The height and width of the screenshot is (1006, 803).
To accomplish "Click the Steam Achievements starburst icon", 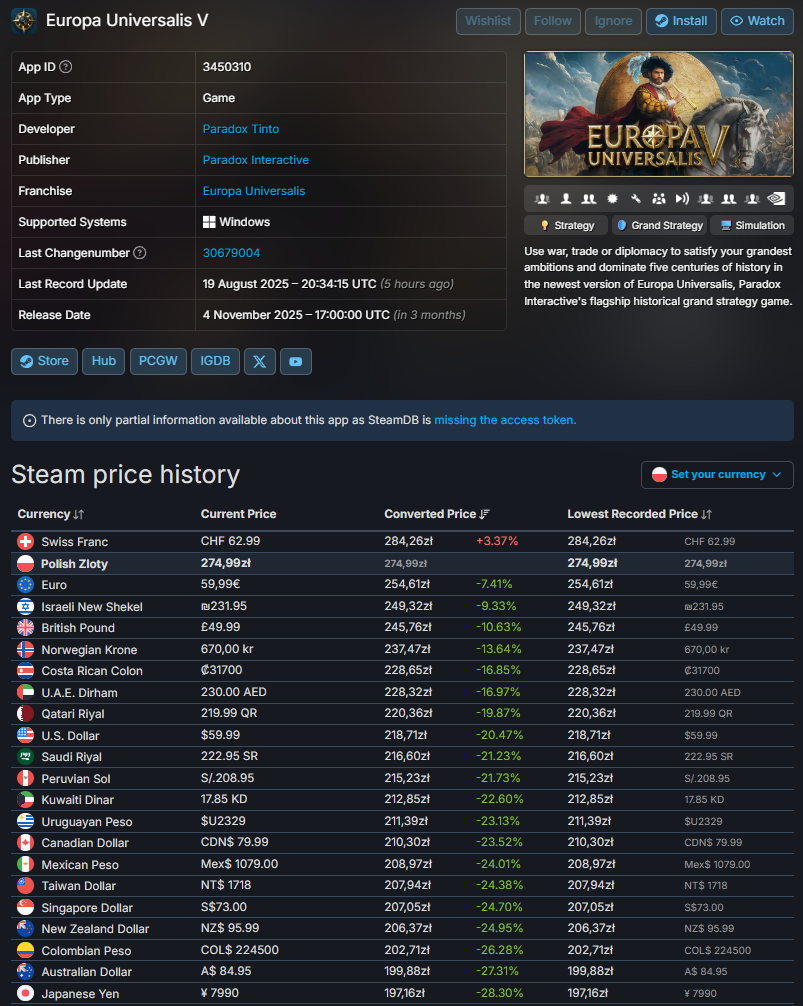I will tap(613, 199).
